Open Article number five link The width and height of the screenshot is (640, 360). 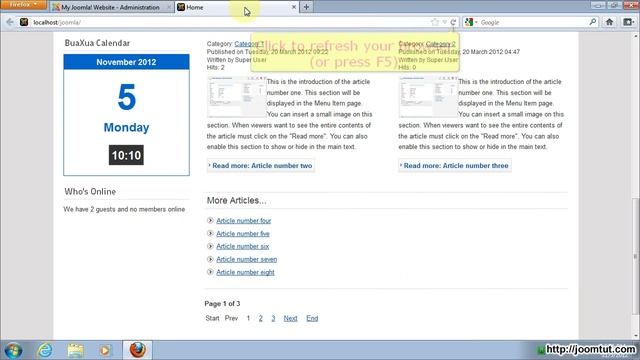243,234
